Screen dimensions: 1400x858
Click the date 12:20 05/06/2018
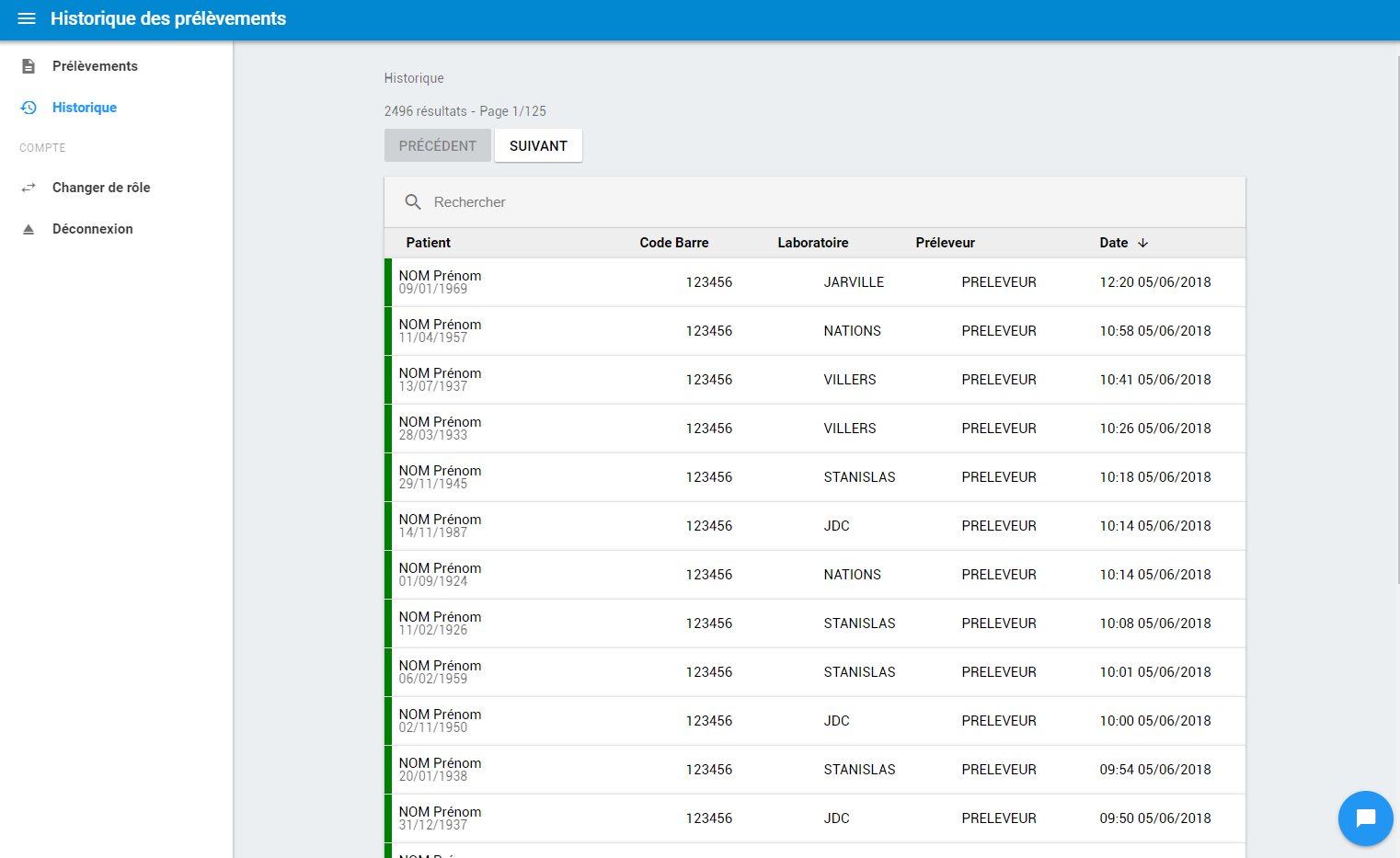coord(1155,282)
